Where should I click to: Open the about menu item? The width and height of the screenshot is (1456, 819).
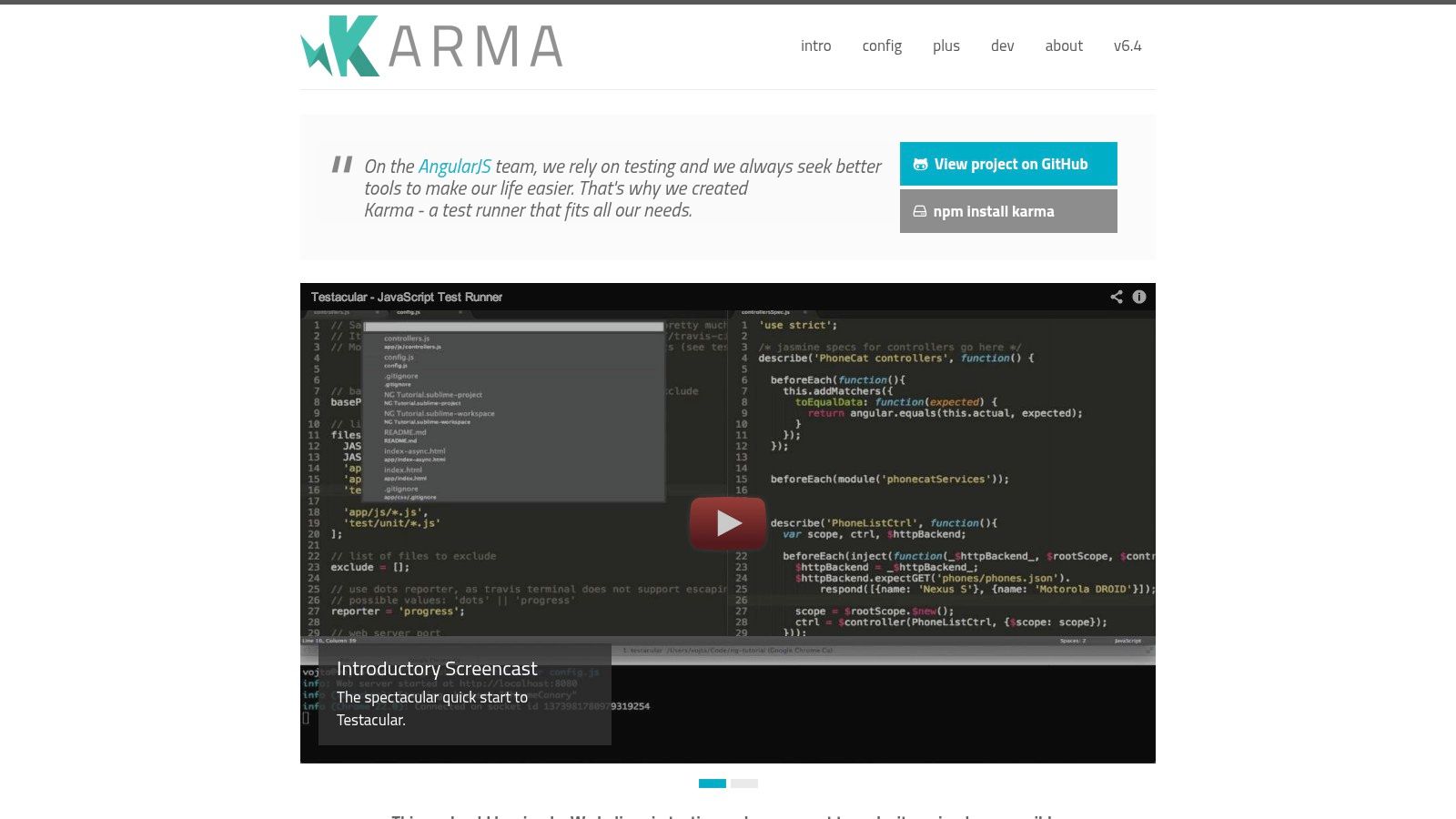[x=1064, y=45]
